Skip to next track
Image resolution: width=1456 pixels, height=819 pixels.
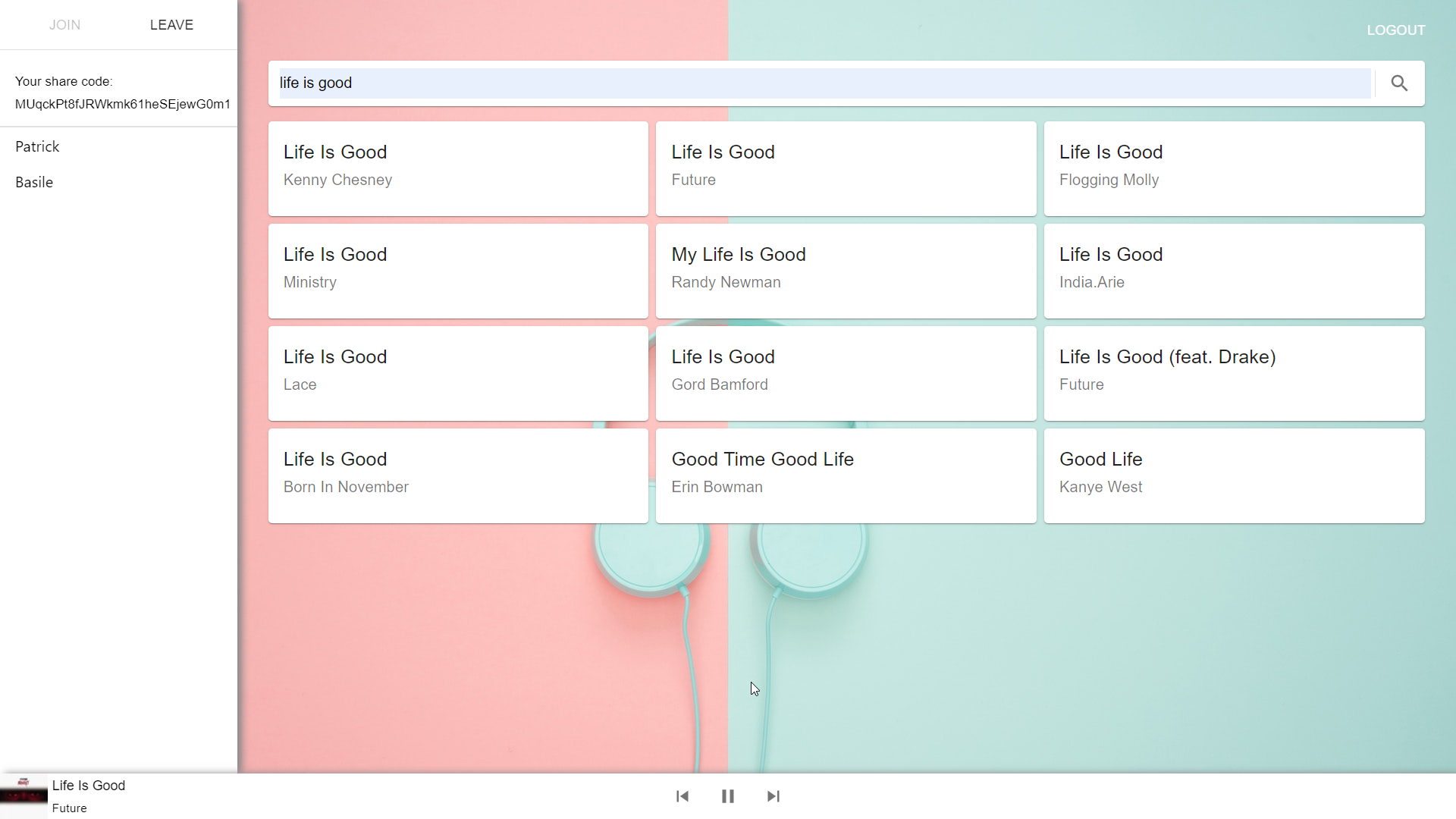773,796
